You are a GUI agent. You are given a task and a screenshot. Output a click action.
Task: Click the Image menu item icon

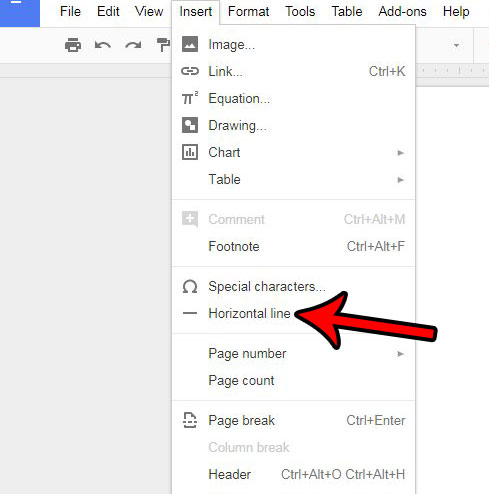click(x=190, y=44)
